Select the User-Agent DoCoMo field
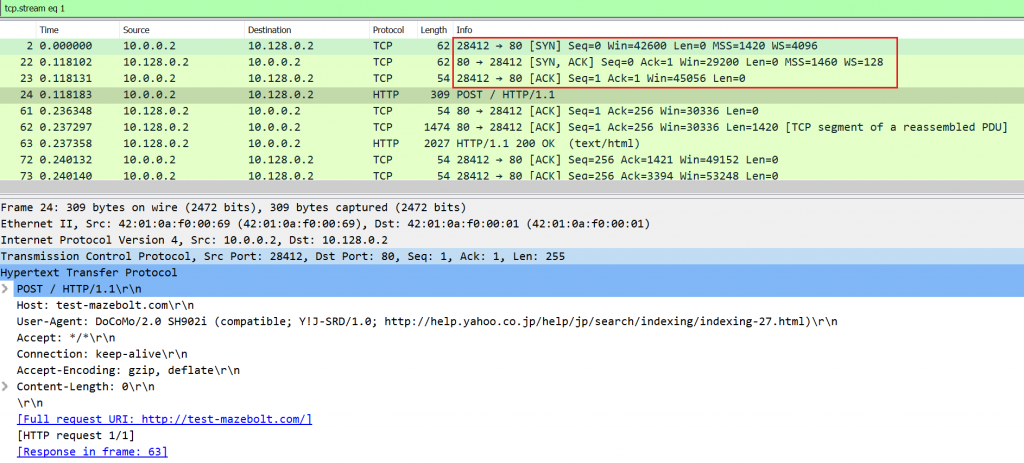 click(x=427, y=321)
